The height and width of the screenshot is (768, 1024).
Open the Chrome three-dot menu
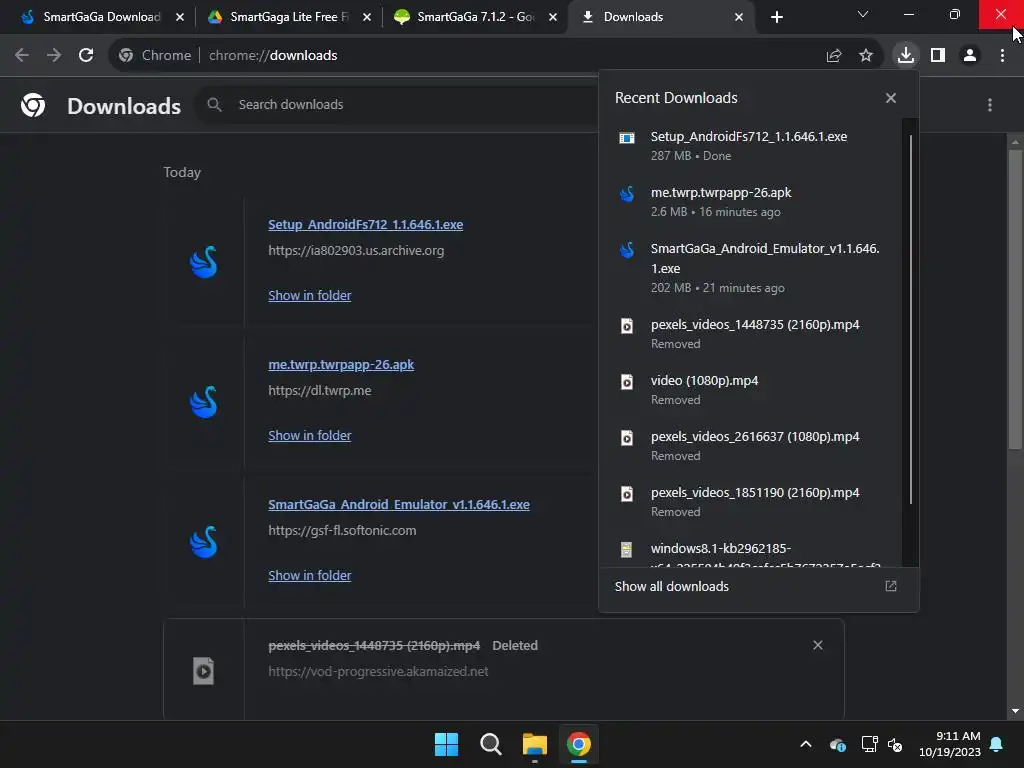(x=1002, y=56)
